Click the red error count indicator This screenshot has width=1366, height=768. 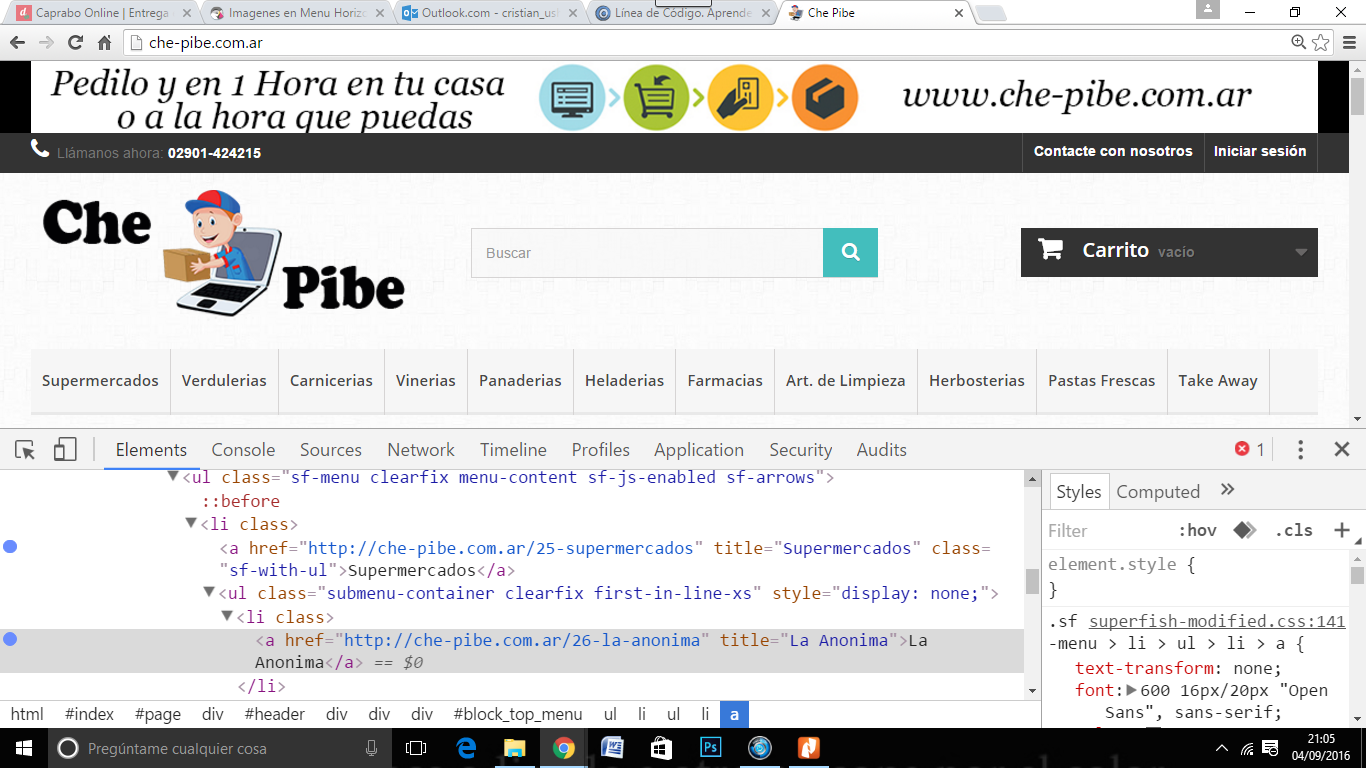(1250, 450)
